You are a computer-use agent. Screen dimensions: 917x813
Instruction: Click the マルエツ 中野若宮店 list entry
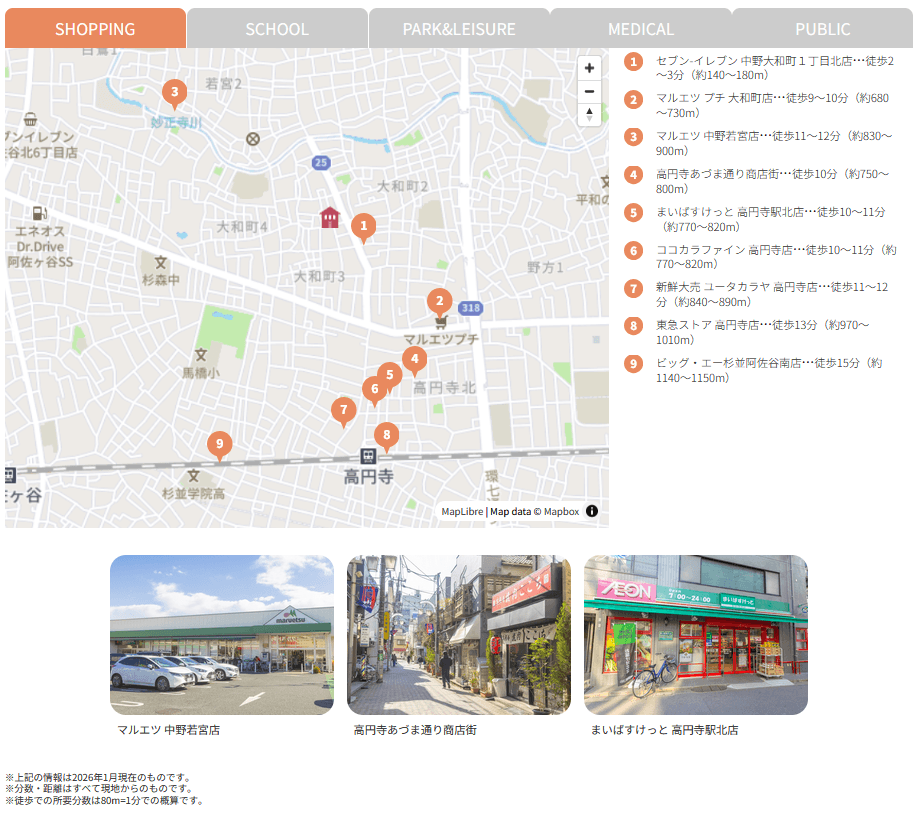tap(774, 143)
